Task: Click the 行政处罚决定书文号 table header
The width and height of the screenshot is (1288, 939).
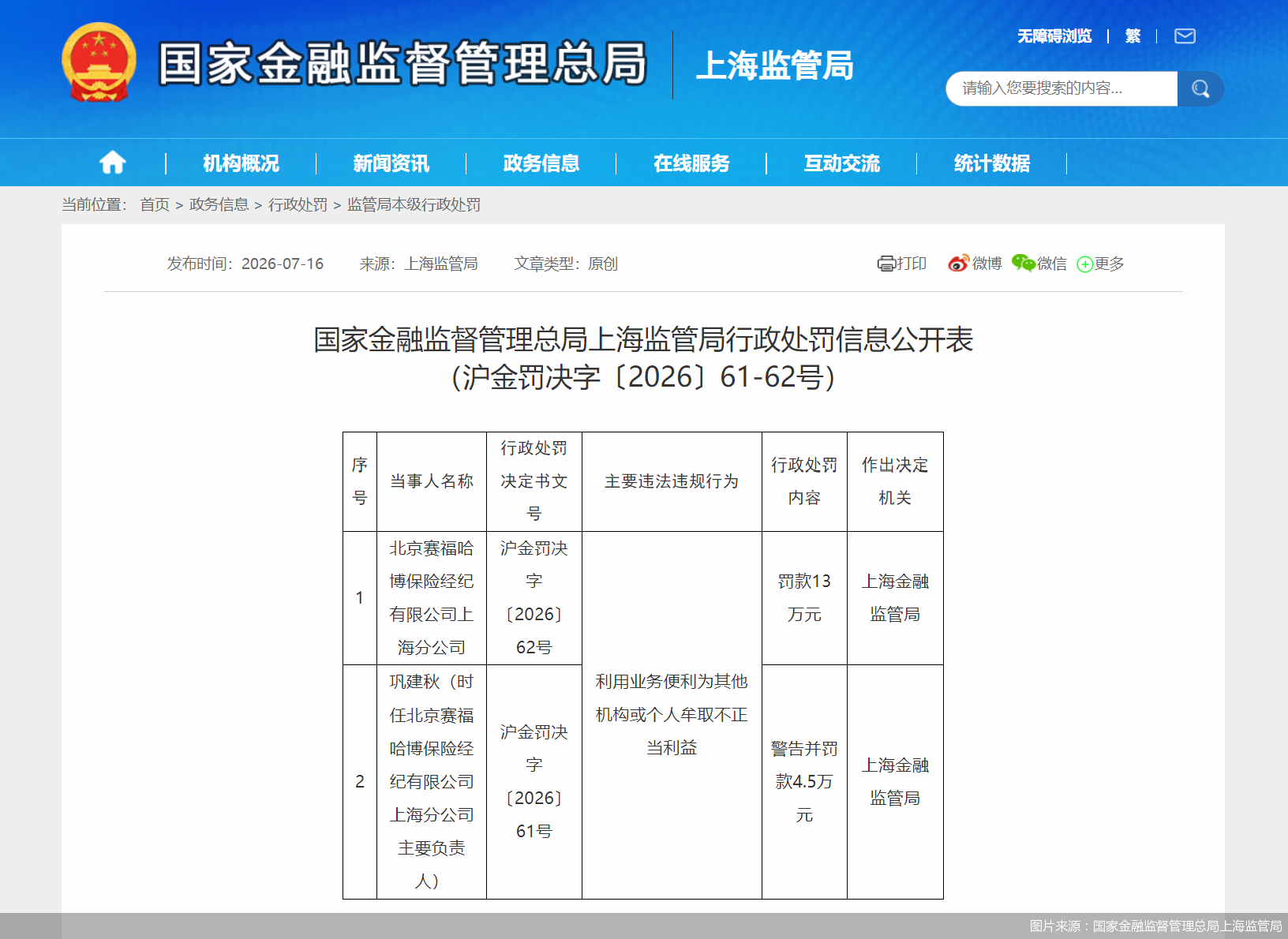Action: coord(534,481)
